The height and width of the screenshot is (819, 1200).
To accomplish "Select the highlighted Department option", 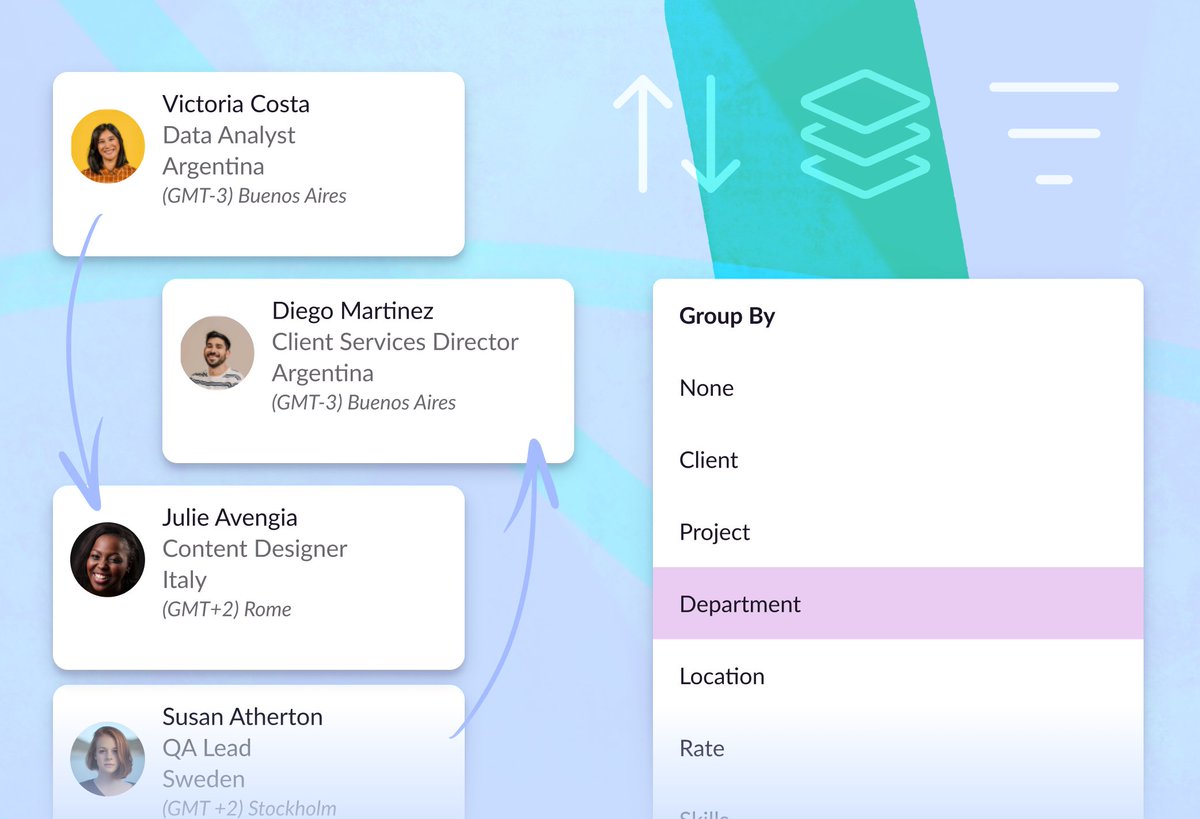I will tap(898, 604).
